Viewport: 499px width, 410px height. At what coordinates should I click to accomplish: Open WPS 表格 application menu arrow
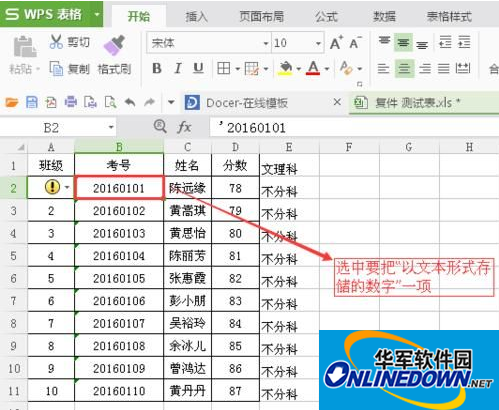point(97,14)
